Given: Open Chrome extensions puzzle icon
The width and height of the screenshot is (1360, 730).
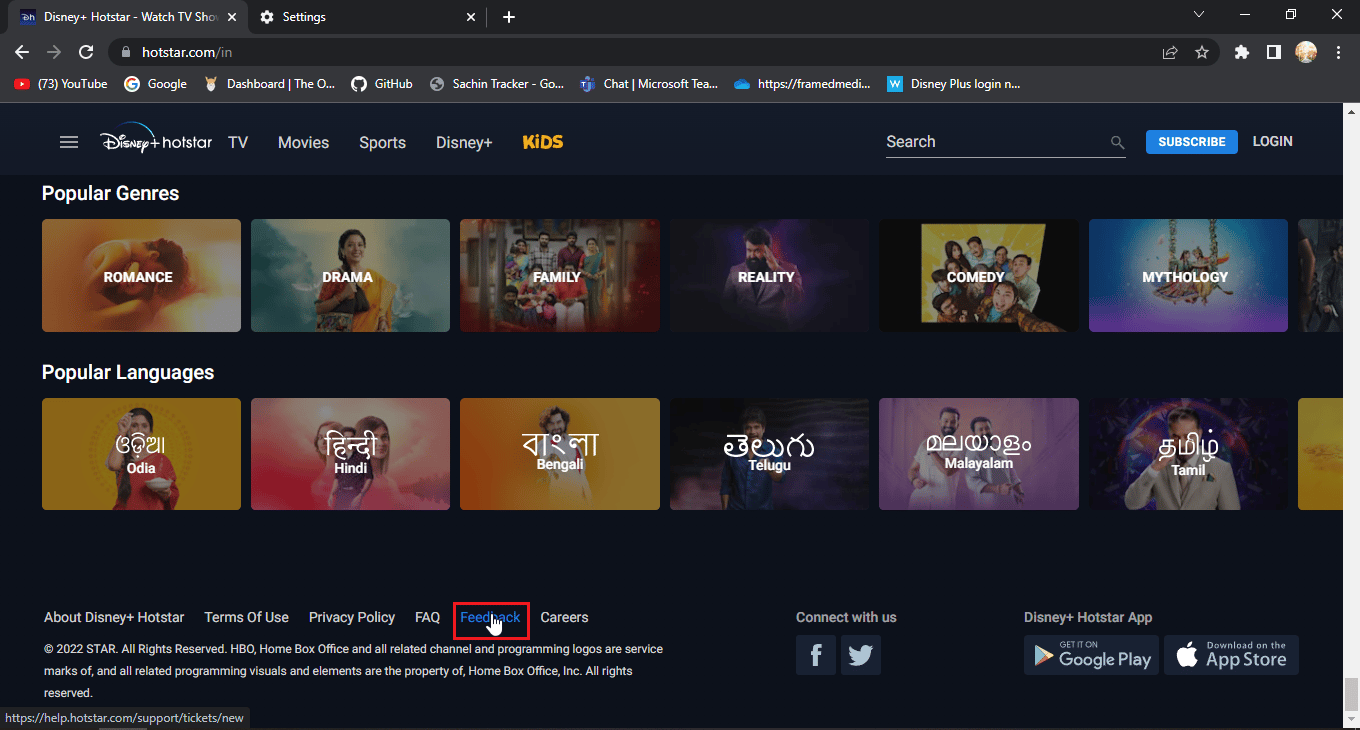Looking at the screenshot, I should coord(1242,52).
